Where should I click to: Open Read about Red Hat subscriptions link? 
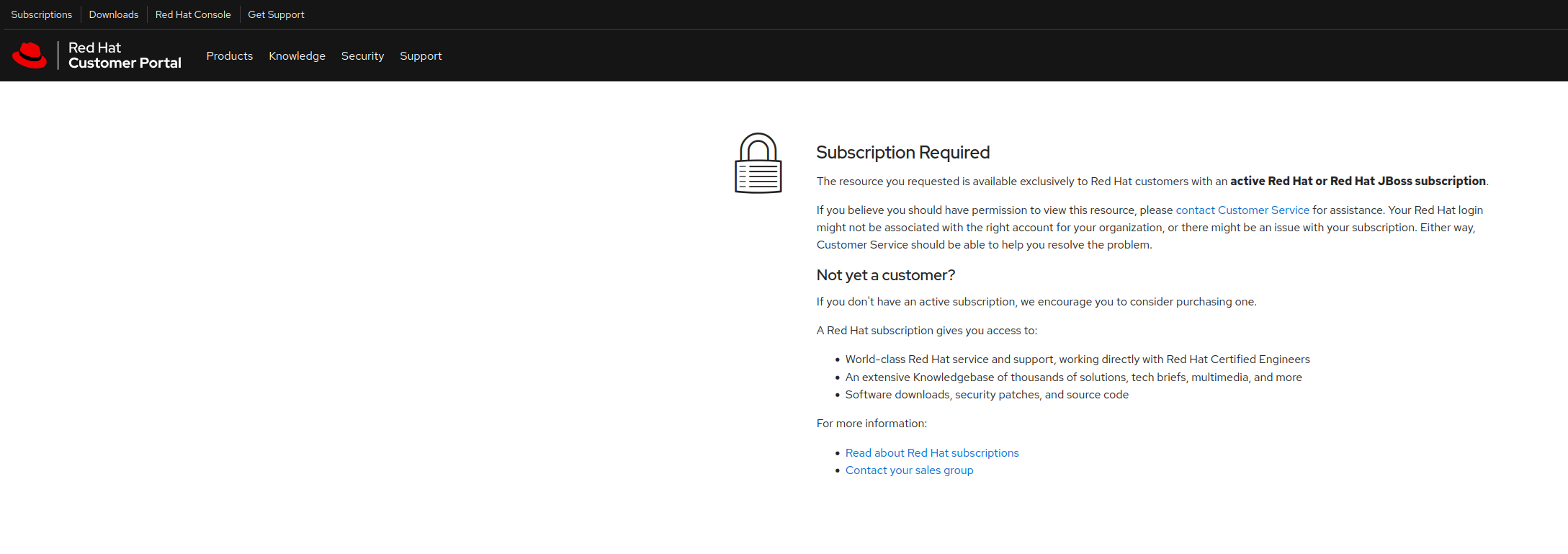click(931, 453)
